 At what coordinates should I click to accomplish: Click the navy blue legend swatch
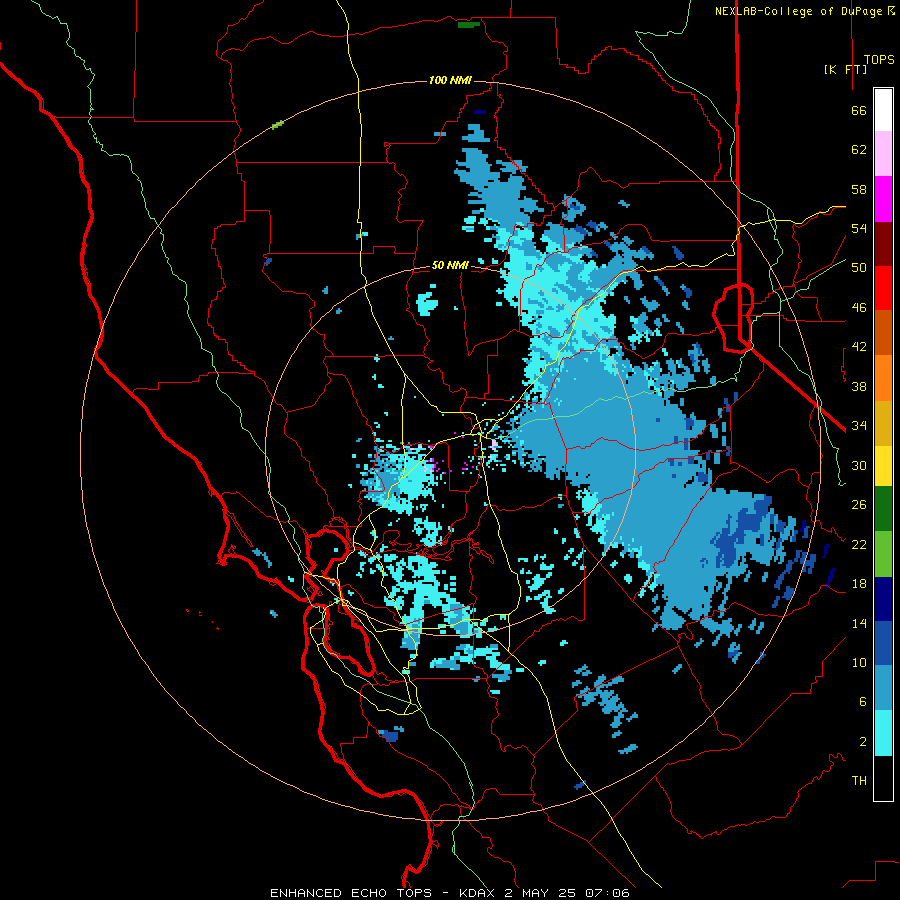tap(883, 599)
